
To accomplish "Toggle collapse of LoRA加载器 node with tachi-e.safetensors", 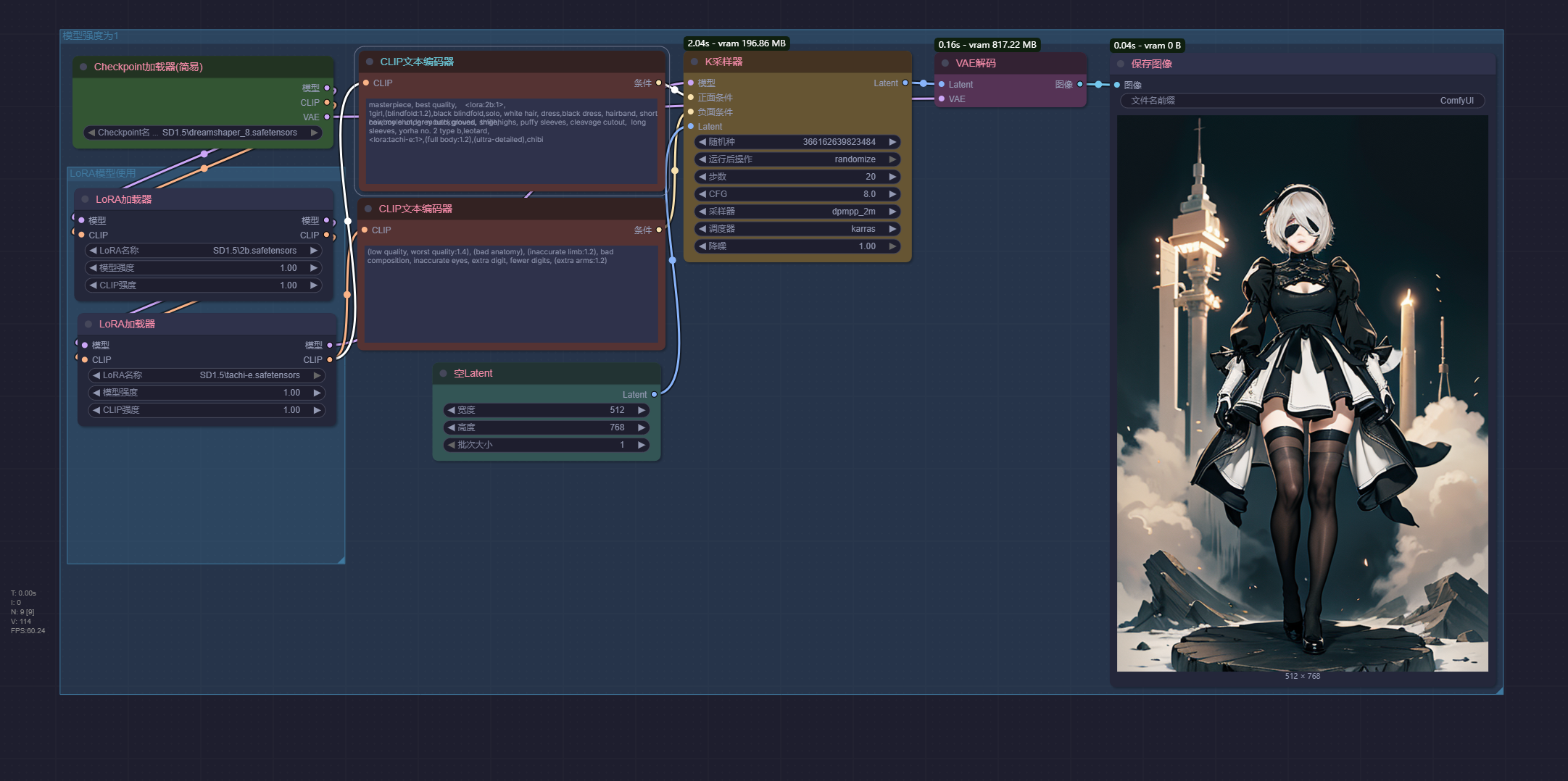I will tap(88, 325).
